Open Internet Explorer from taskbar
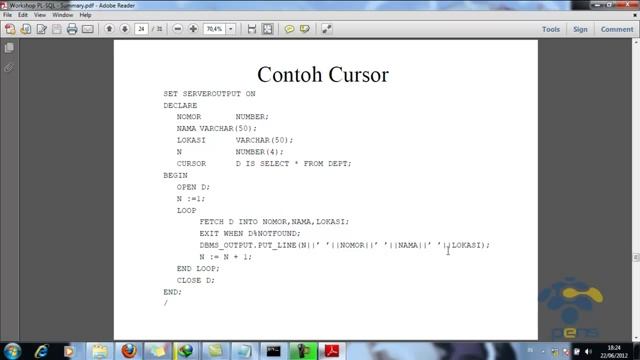Viewport: 640px width, 360px height. point(42,351)
